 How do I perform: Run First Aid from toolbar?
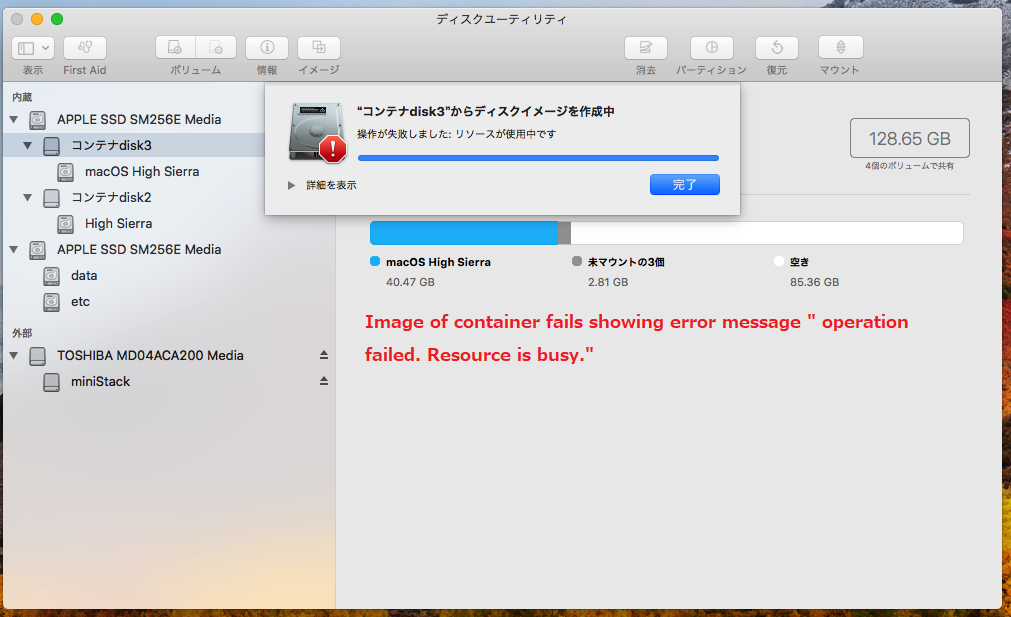click(84, 48)
